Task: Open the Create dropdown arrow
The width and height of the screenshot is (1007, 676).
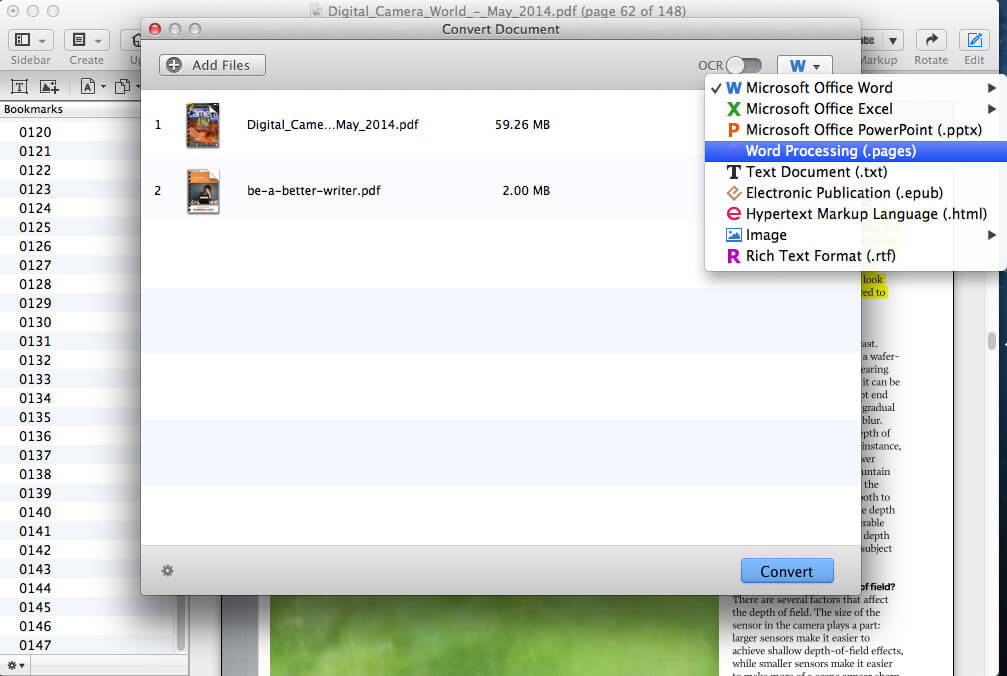Action: click(98, 41)
